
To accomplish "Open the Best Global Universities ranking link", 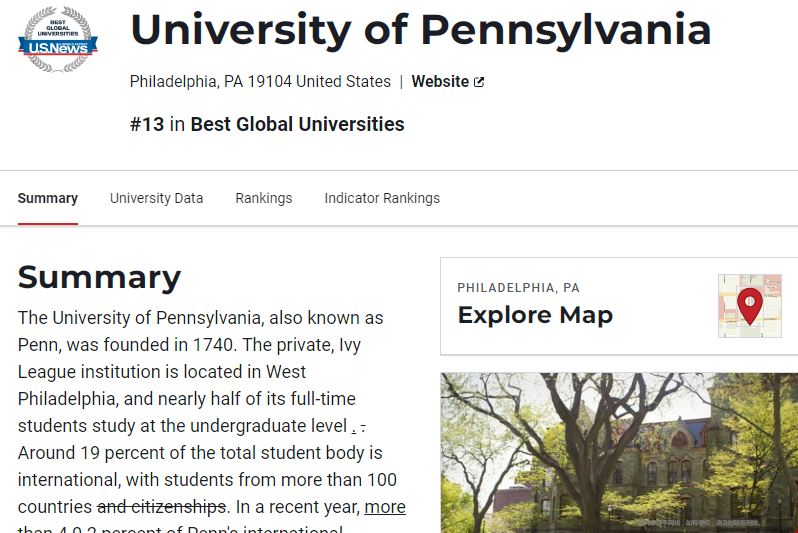I will coord(297,125).
